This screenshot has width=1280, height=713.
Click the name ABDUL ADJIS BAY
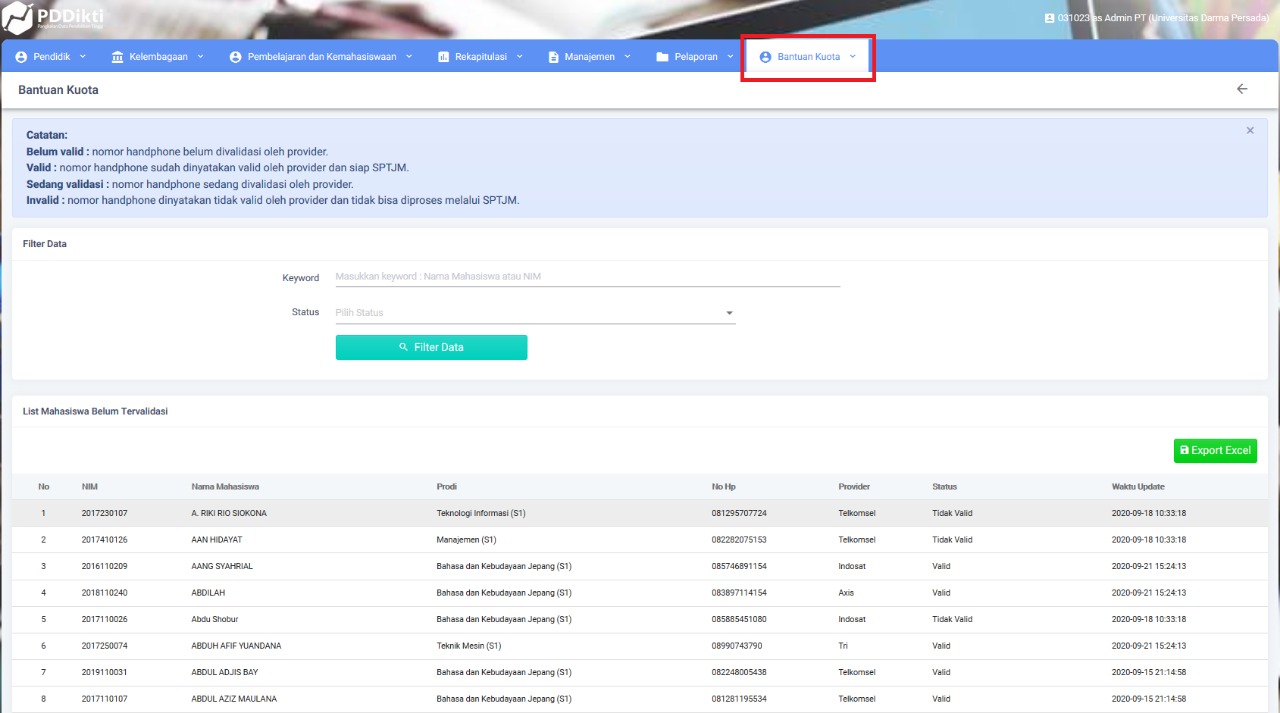coord(224,672)
